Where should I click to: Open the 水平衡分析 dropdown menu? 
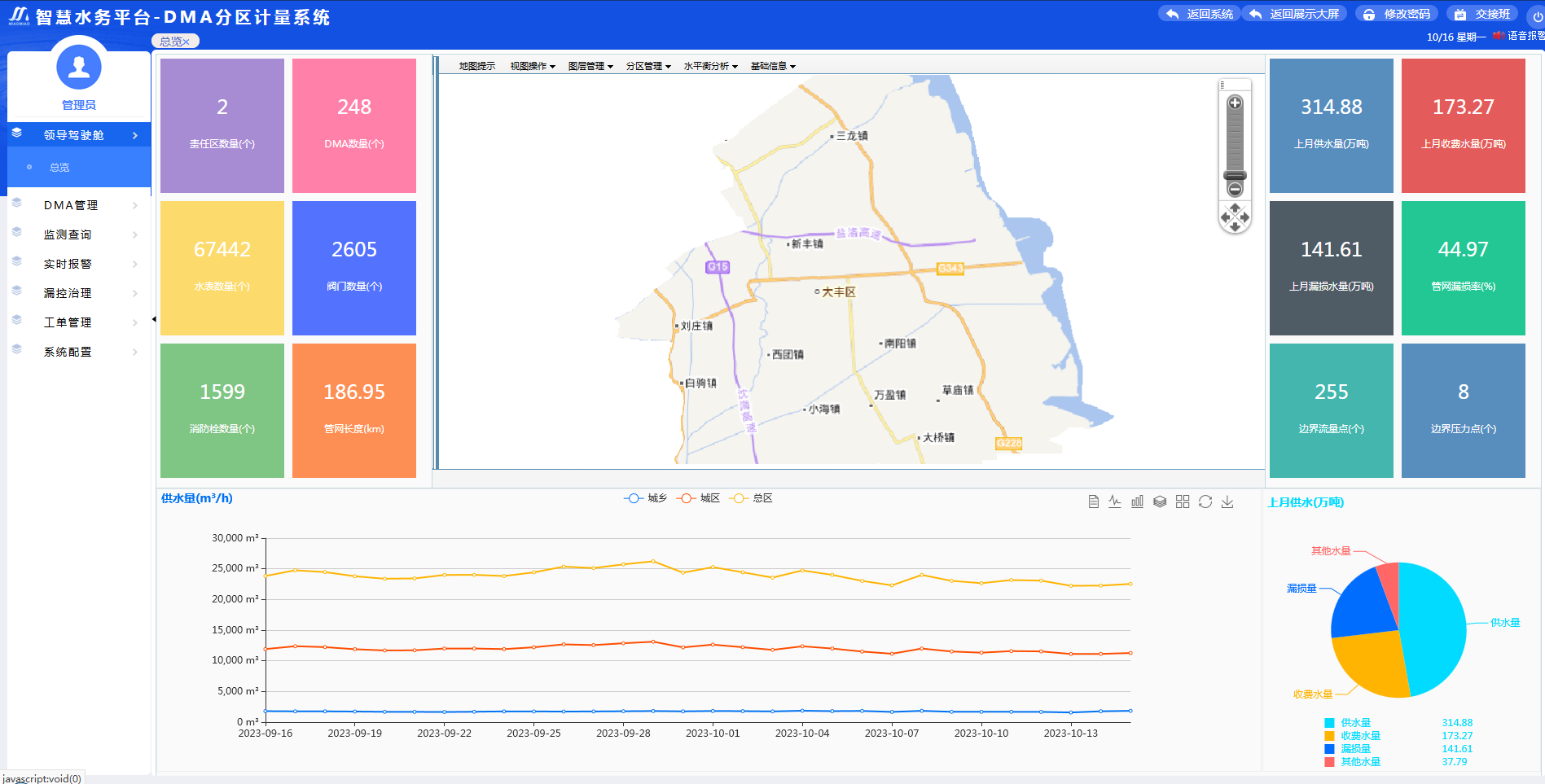tap(709, 66)
